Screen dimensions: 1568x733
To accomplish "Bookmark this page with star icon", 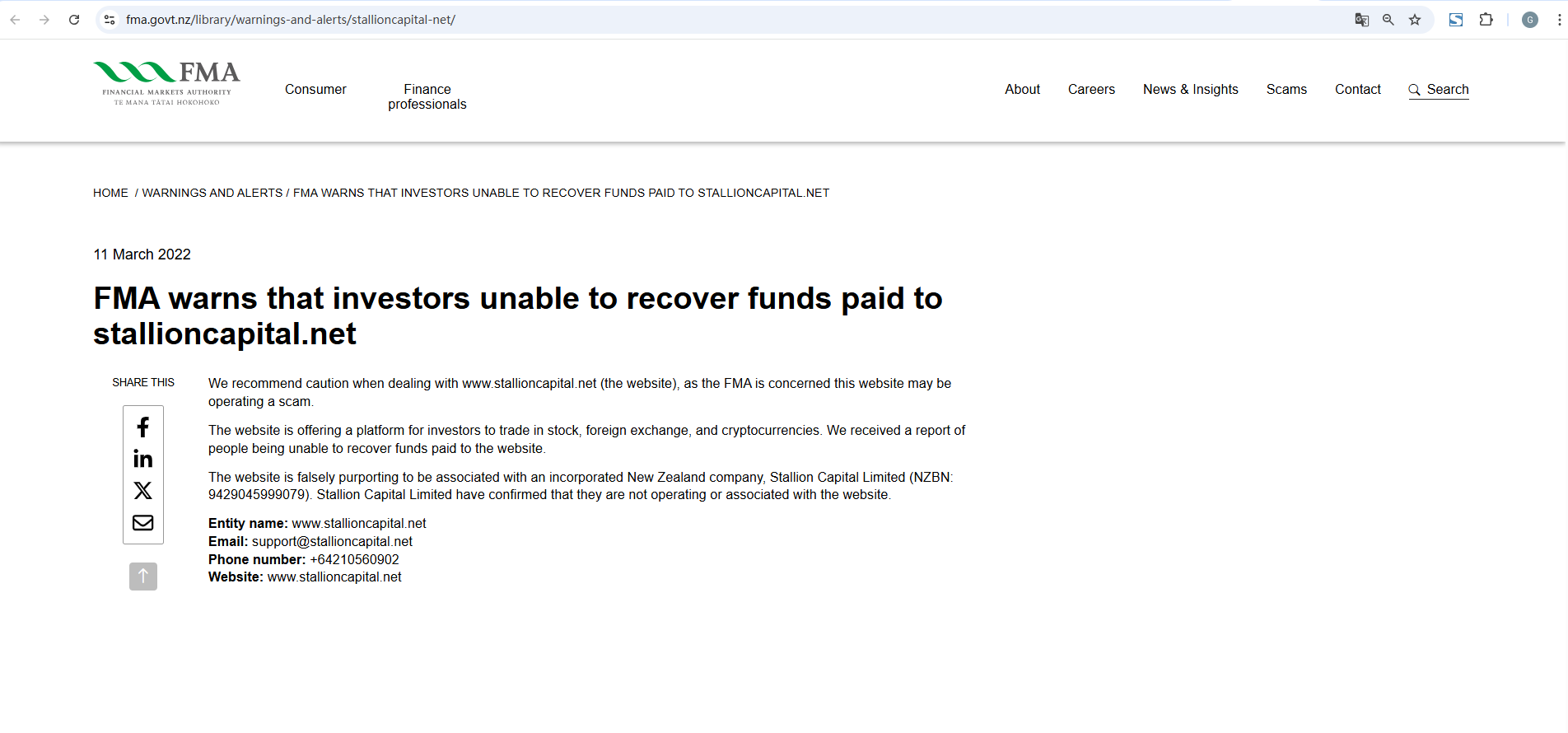I will (1415, 20).
